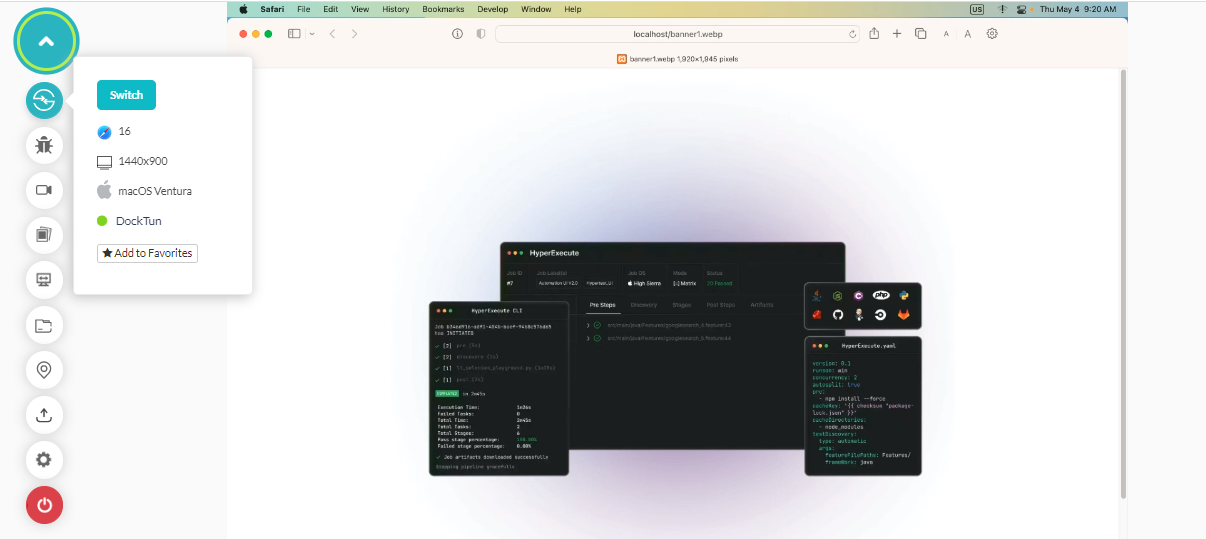Toggle the switch-browser panel icon

click(x=44, y=100)
